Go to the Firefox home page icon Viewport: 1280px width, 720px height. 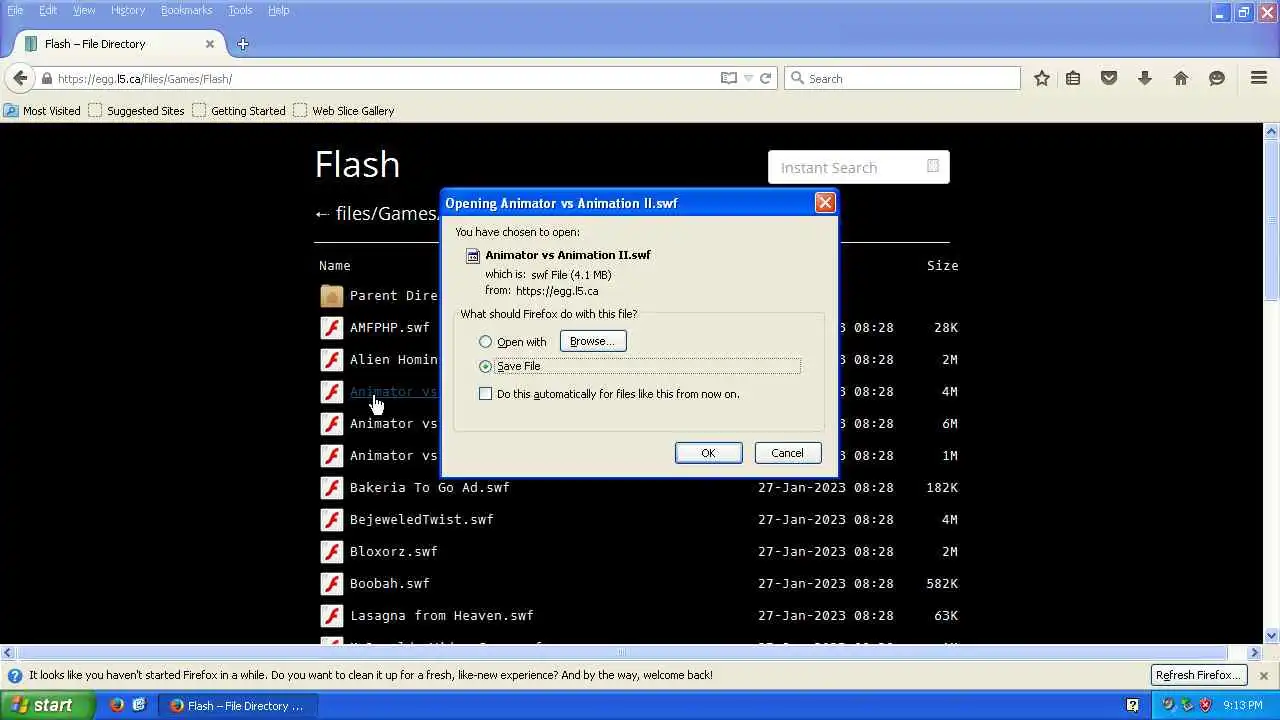(x=1181, y=78)
